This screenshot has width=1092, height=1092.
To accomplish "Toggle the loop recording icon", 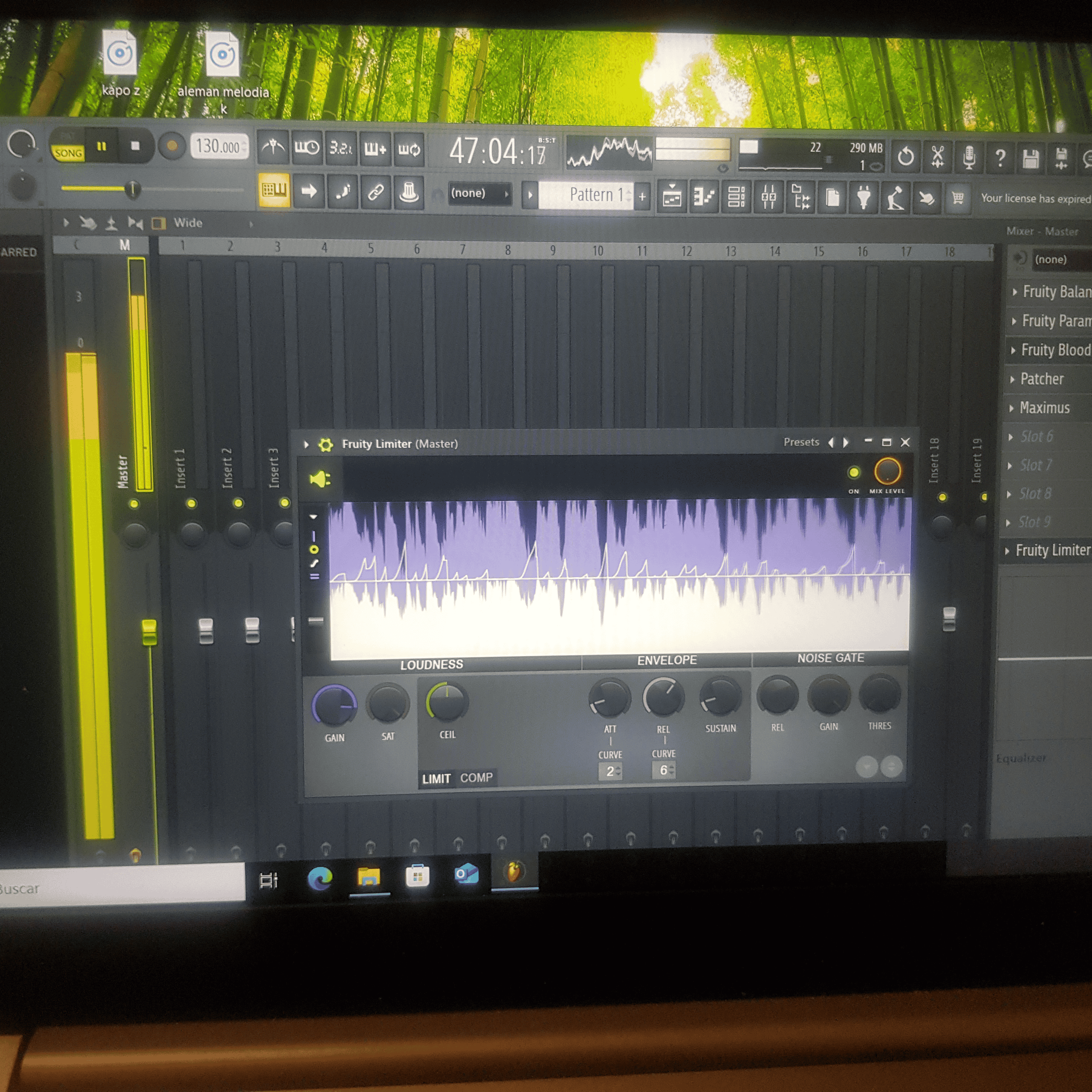I will click(x=409, y=150).
